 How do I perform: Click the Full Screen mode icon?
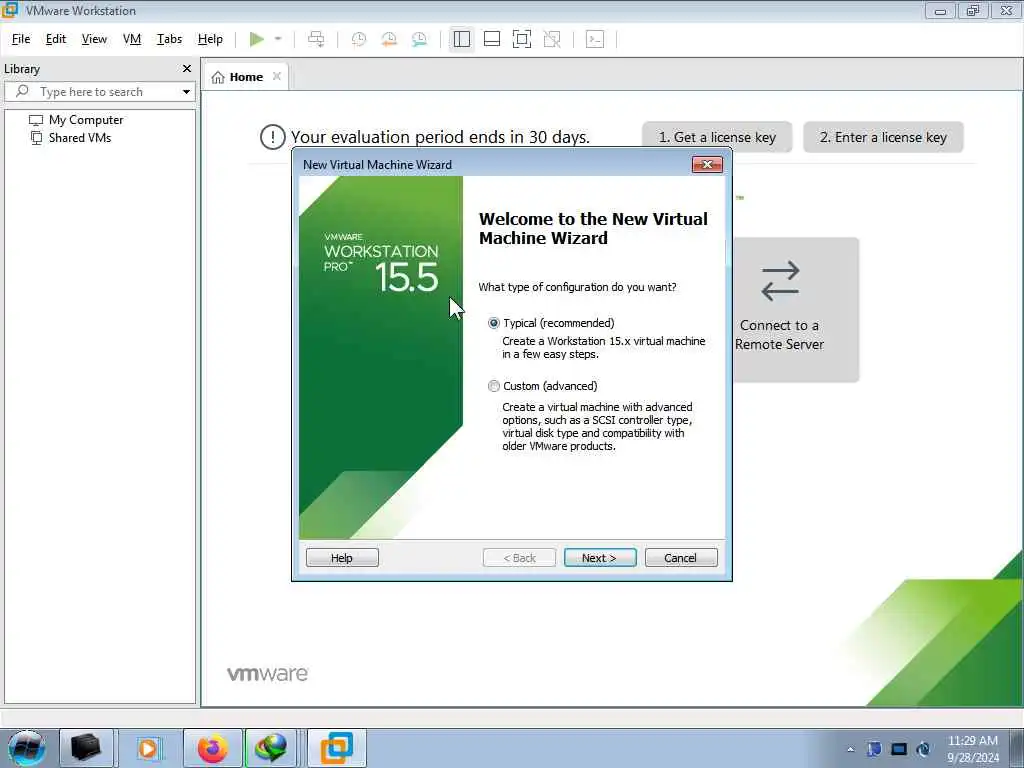point(522,39)
